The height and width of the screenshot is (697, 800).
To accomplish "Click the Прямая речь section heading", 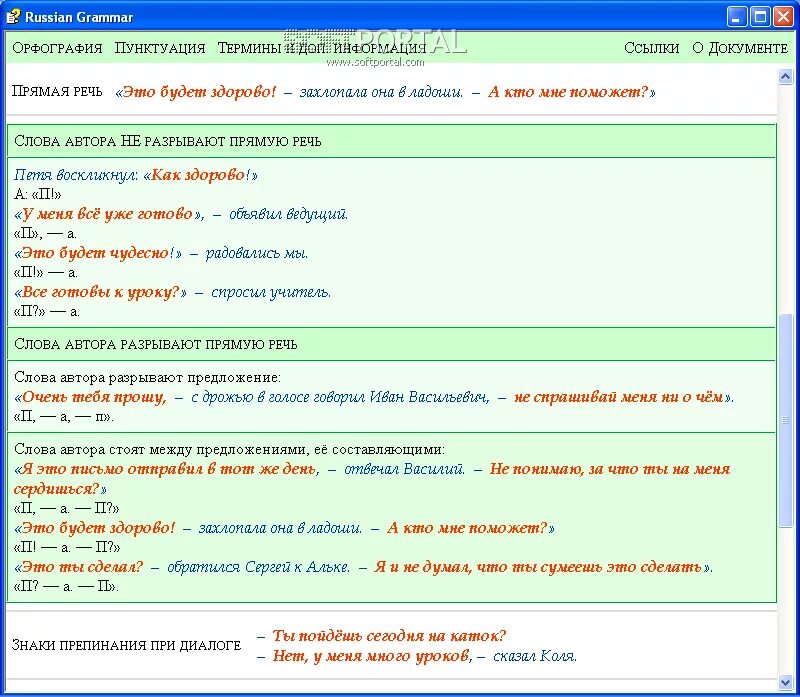I will 57,91.
